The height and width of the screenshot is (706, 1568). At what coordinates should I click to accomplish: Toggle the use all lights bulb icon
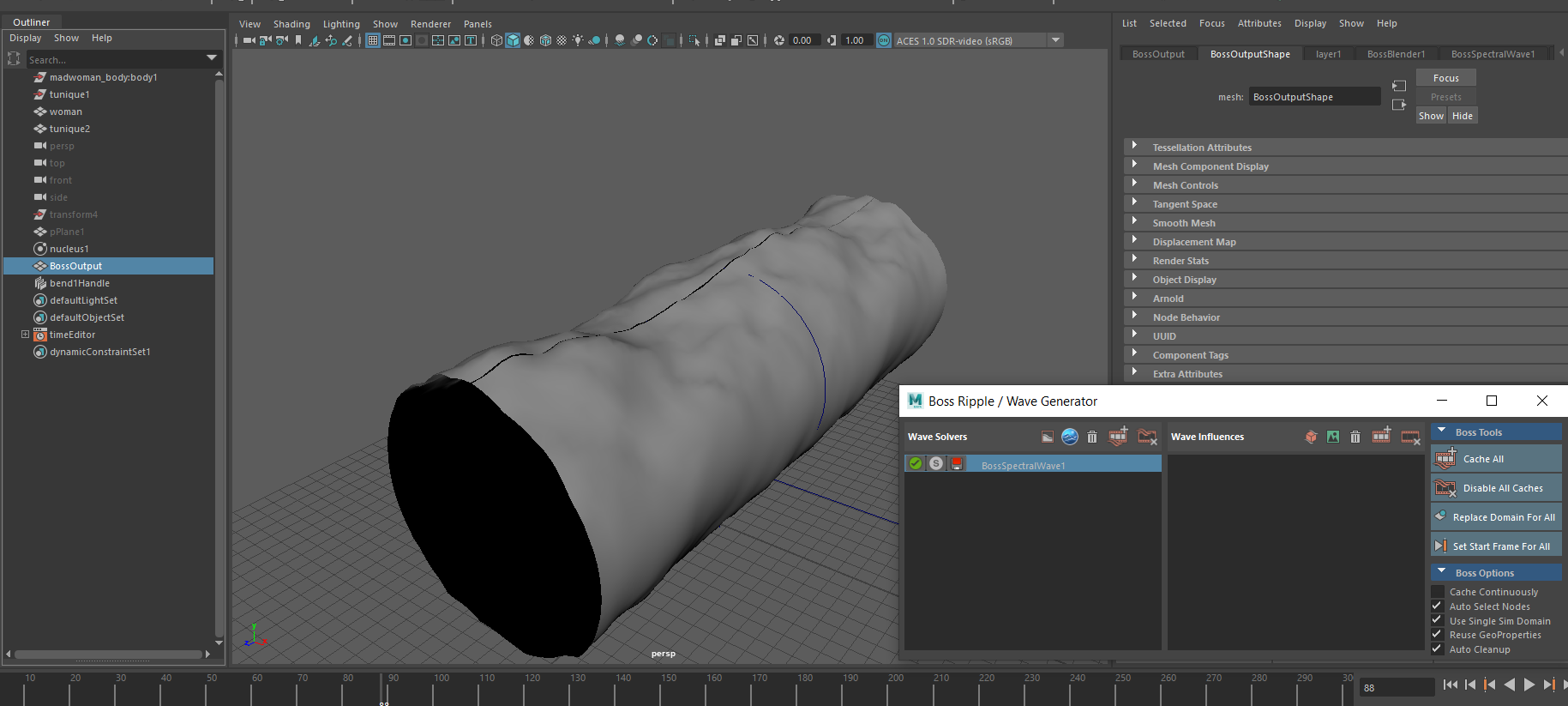tap(578, 40)
